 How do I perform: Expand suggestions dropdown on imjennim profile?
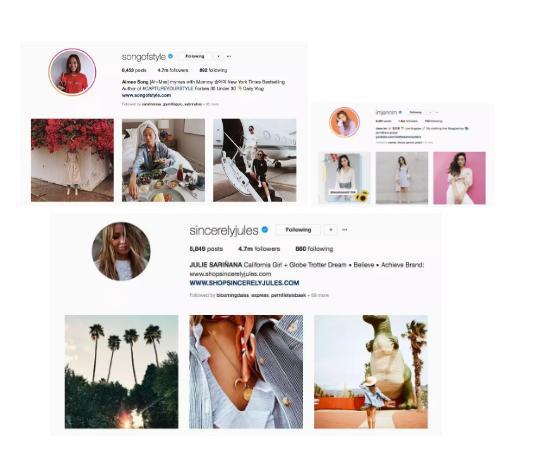(x=430, y=112)
